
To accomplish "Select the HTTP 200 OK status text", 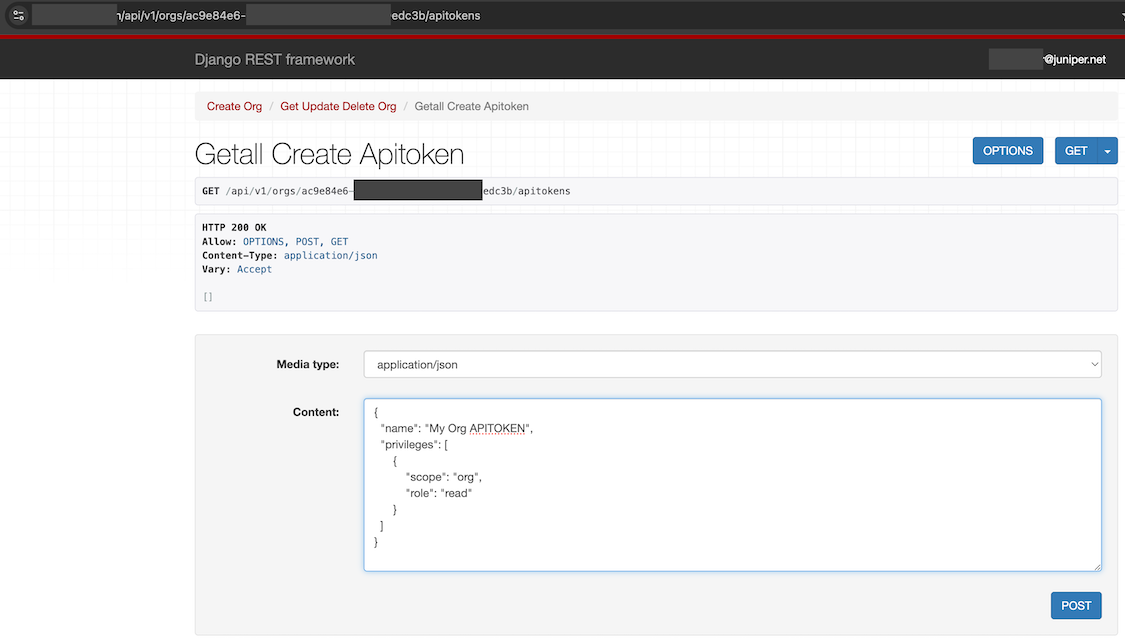I will pyautogui.click(x=234, y=227).
